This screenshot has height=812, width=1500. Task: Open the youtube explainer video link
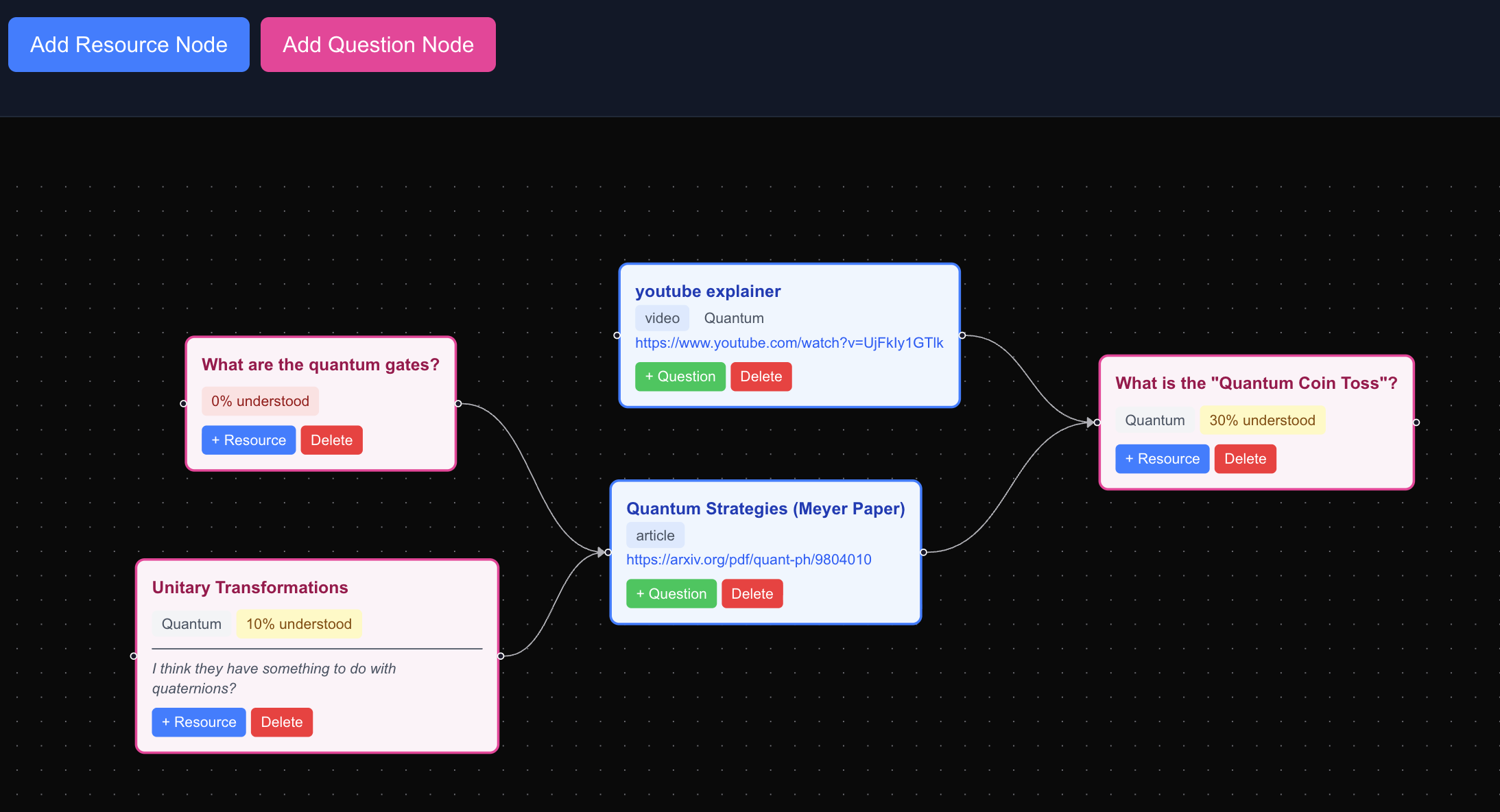[789, 343]
